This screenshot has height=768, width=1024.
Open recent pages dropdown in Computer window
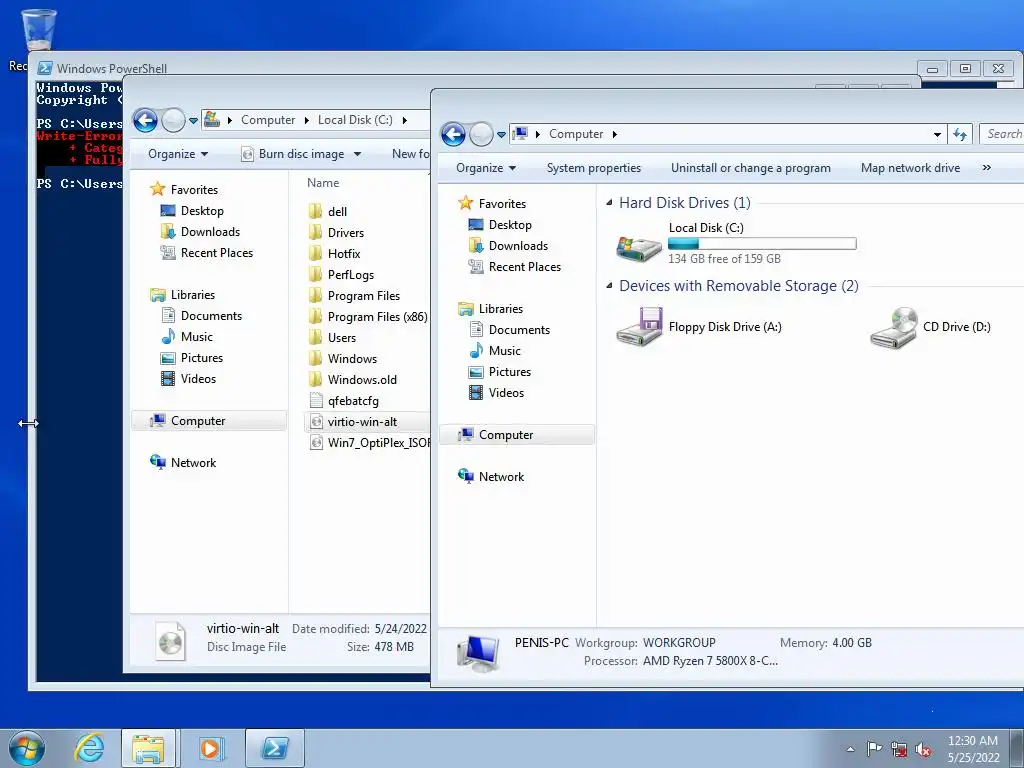(502, 135)
